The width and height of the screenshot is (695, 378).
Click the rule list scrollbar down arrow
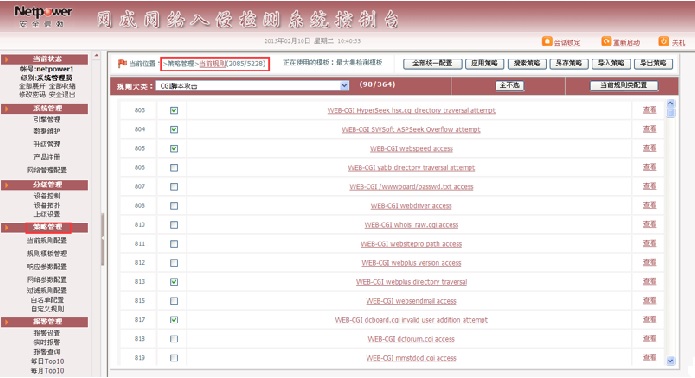(x=671, y=361)
